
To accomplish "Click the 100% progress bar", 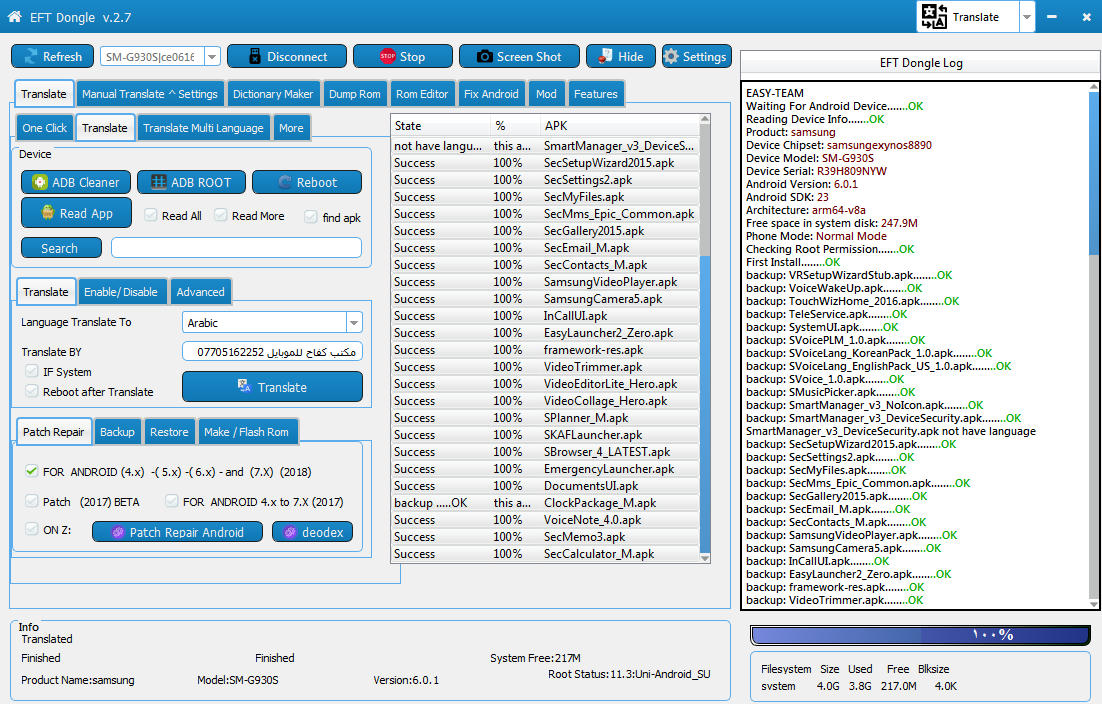I will [x=920, y=634].
